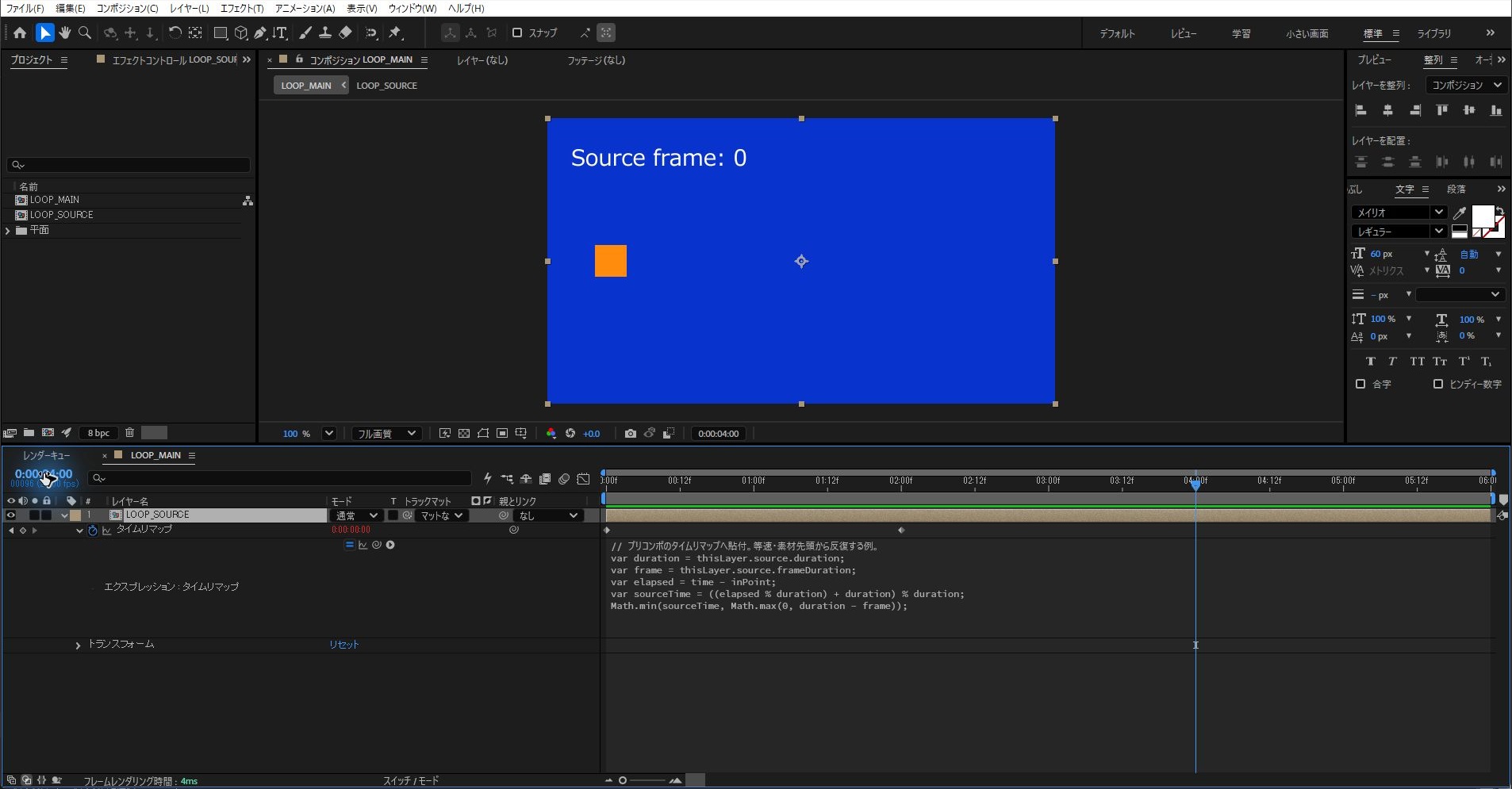Choose the Rectangle shape tool
Image resolution: width=1512 pixels, height=789 pixels.
coord(221,33)
